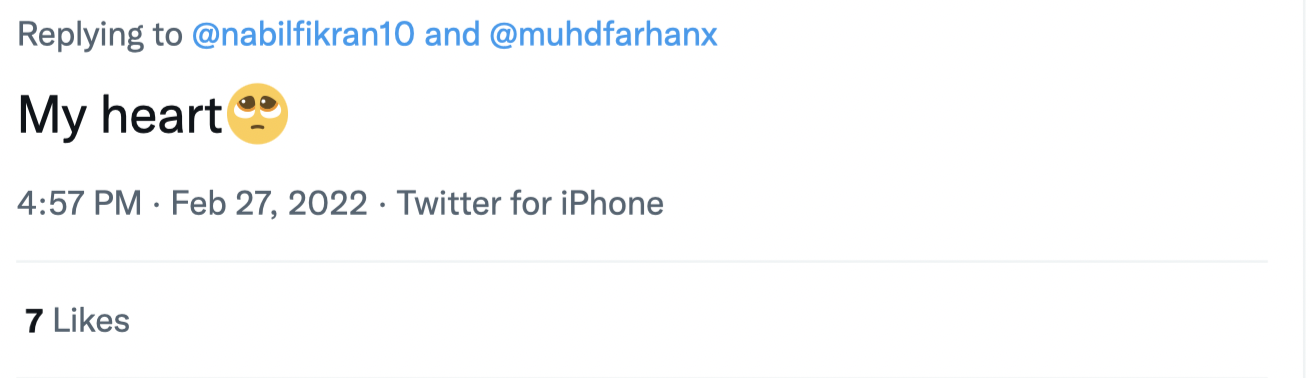
Task: Click the word "heart" in the tweet
Action: pos(161,117)
